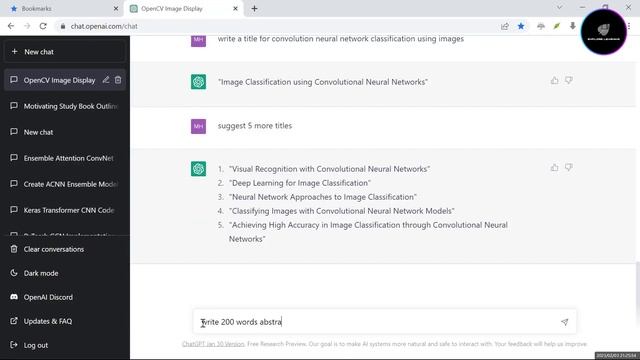Log out of ChatGPT

65,345
